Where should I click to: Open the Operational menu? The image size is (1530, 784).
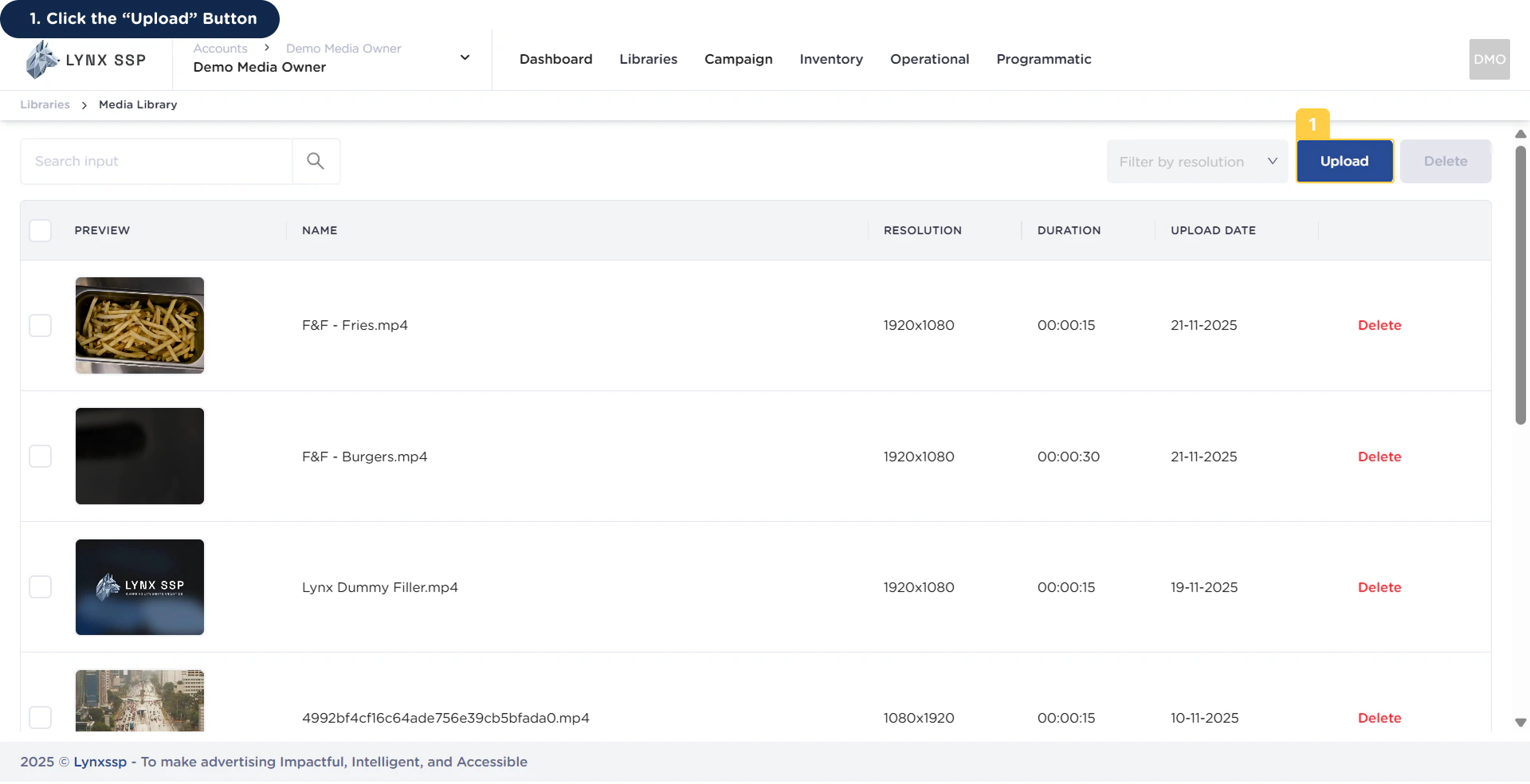tap(930, 59)
